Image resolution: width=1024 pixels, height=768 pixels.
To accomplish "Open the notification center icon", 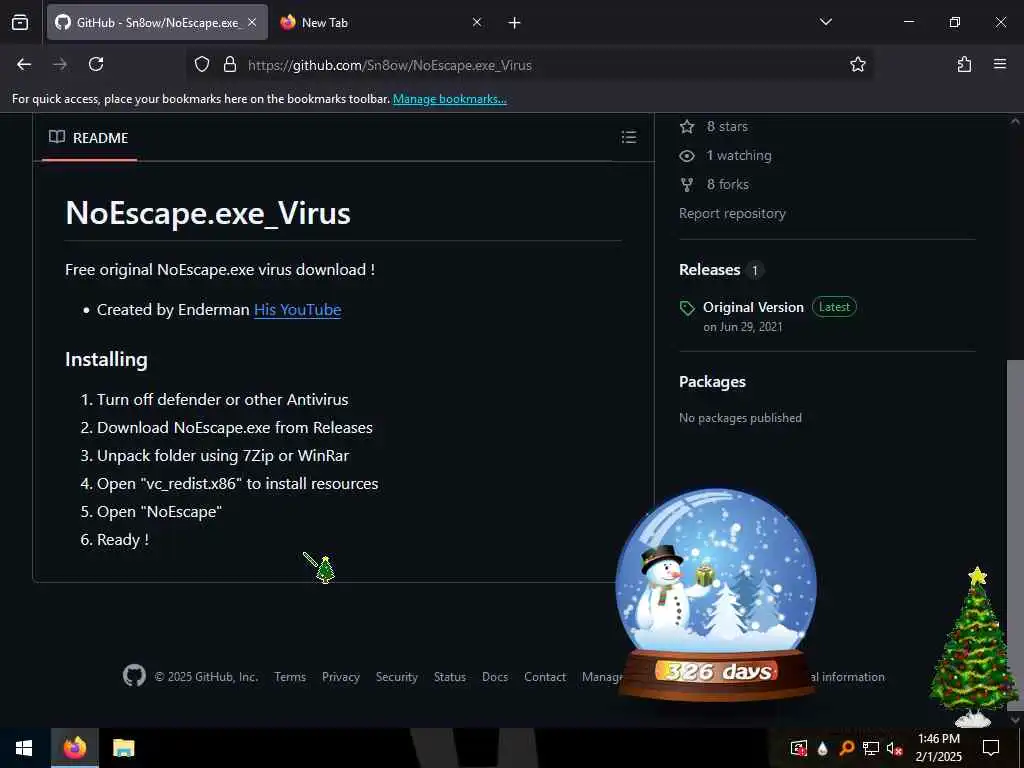I will 991,748.
